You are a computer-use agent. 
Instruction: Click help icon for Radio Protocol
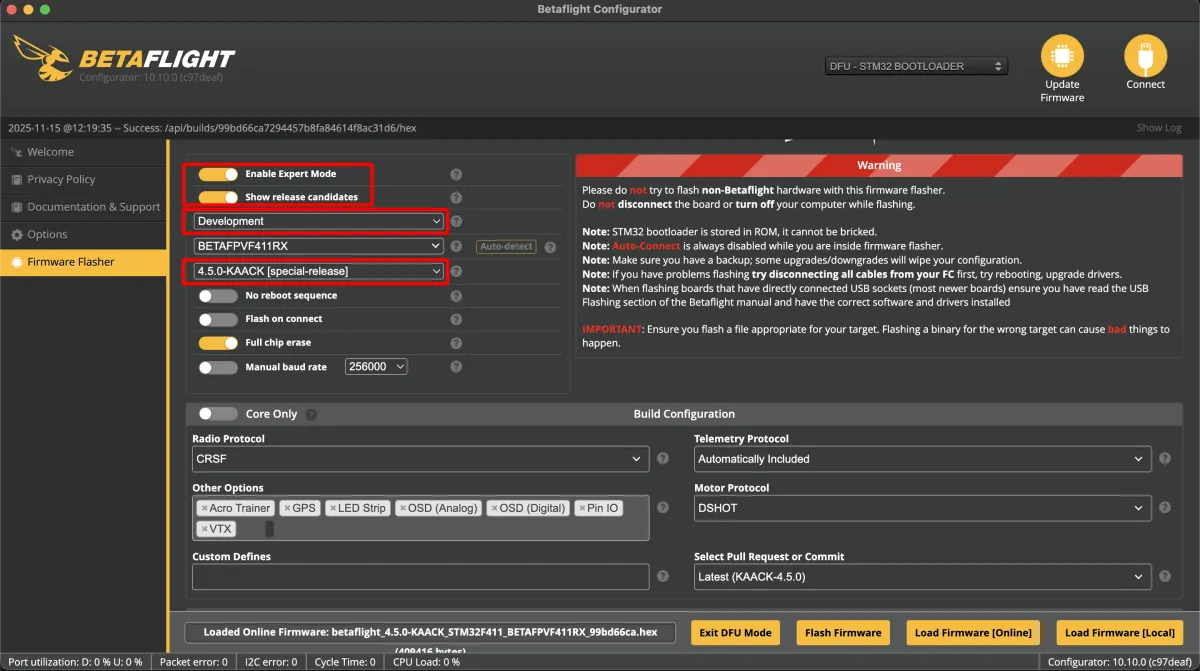pos(662,459)
